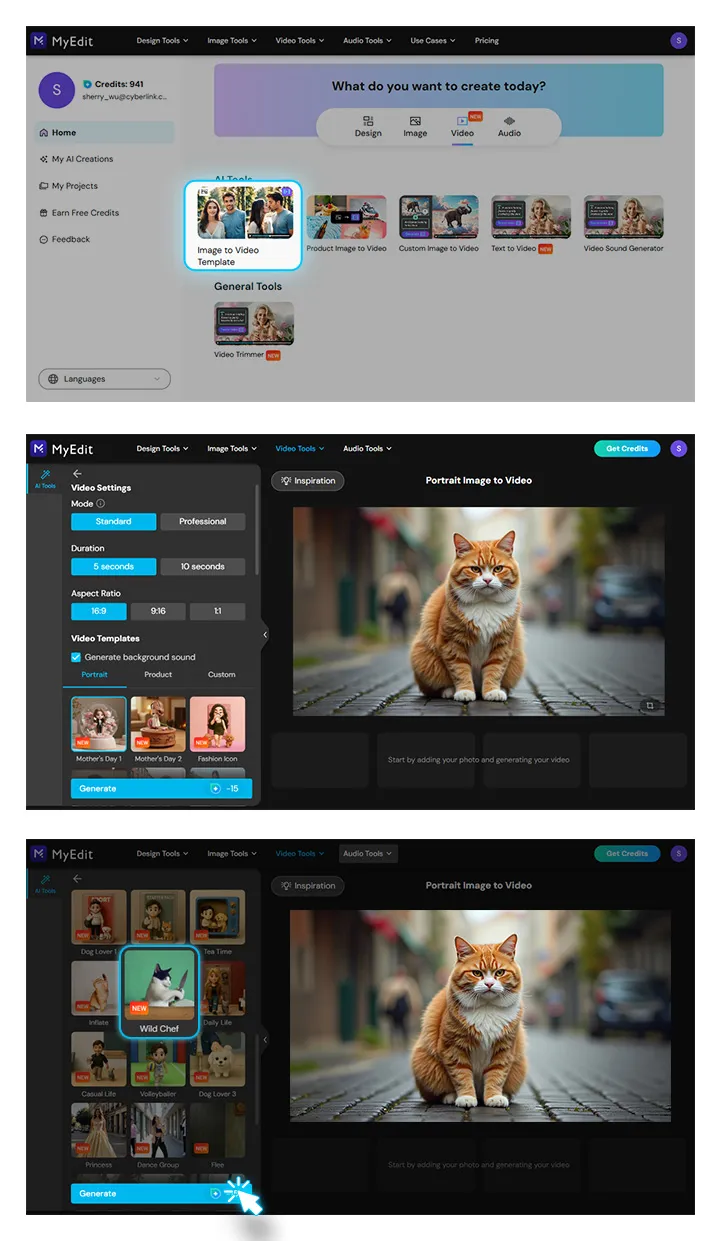Select 9:16 aspect ratio

[x=158, y=611]
